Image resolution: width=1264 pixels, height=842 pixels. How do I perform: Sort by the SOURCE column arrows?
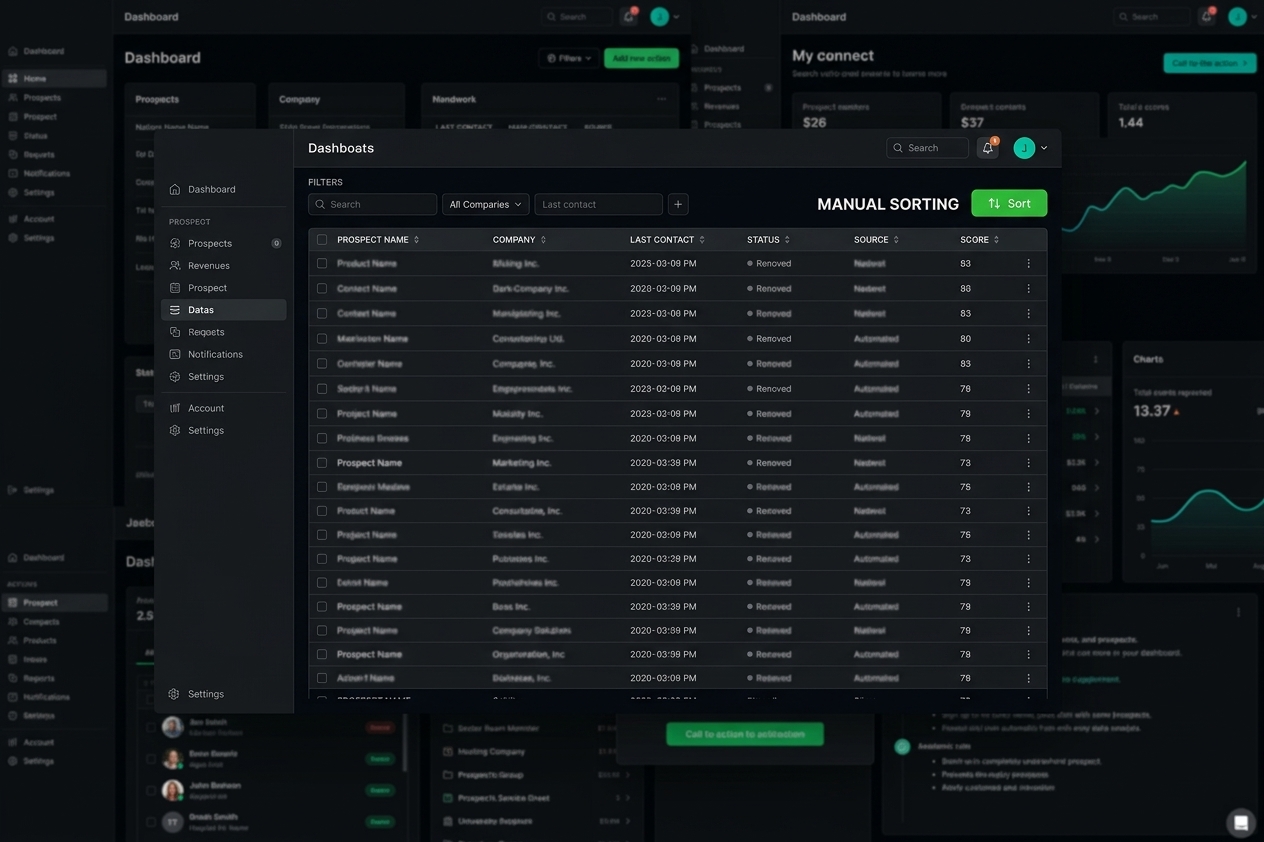(x=896, y=240)
